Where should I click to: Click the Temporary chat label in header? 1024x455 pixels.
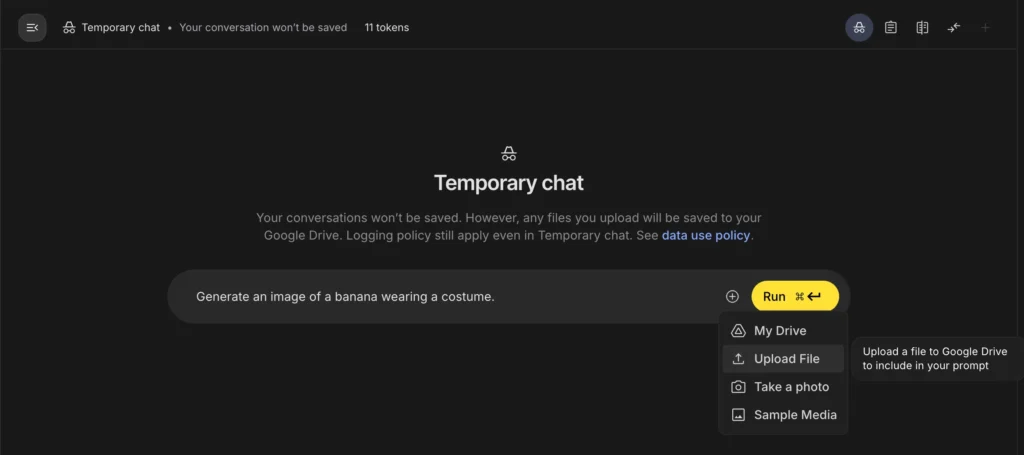coord(120,27)
